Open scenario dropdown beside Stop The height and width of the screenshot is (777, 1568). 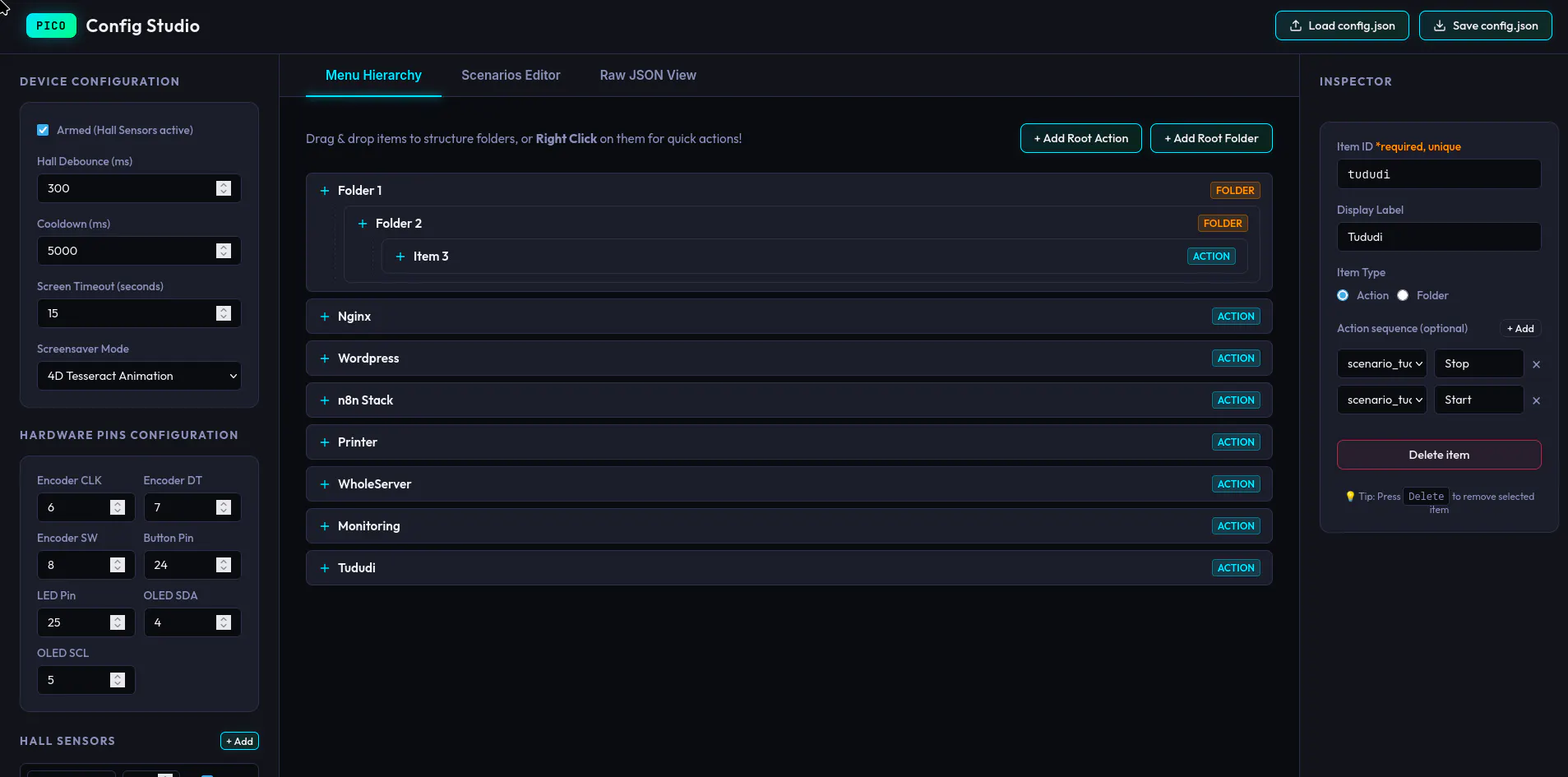1382,363
